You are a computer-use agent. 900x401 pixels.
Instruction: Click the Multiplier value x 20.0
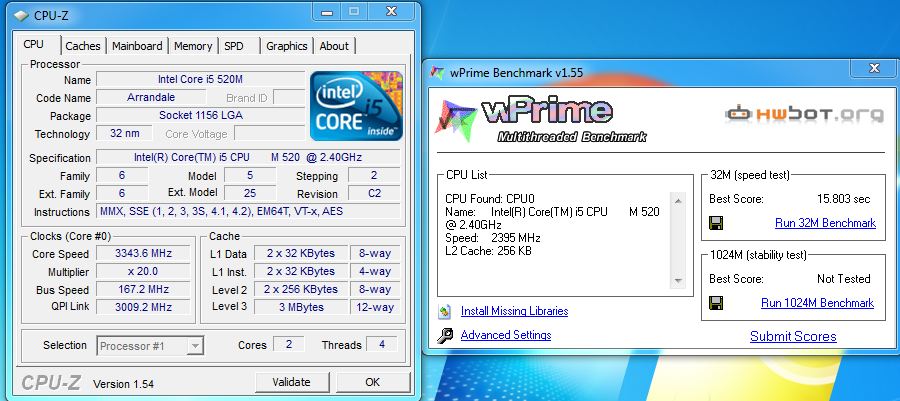pos(143,271)
